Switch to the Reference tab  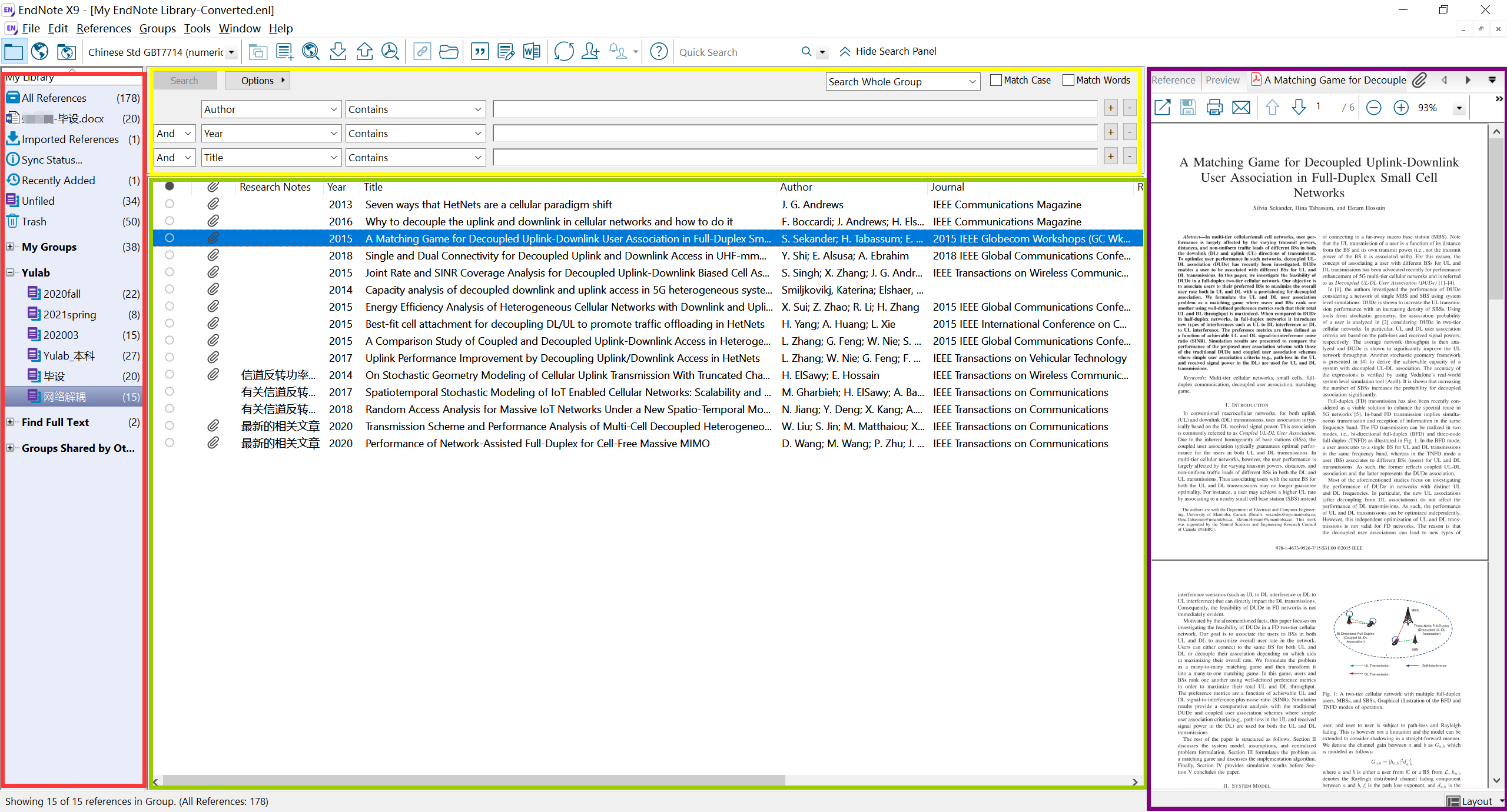pyautogui.click(x=1173, y=80)
